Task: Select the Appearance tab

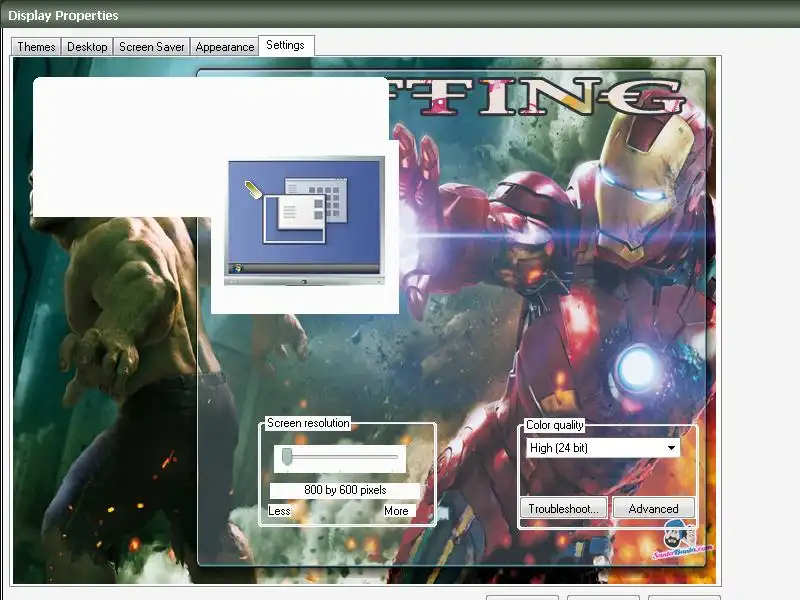Action: [x=224, y=46]
